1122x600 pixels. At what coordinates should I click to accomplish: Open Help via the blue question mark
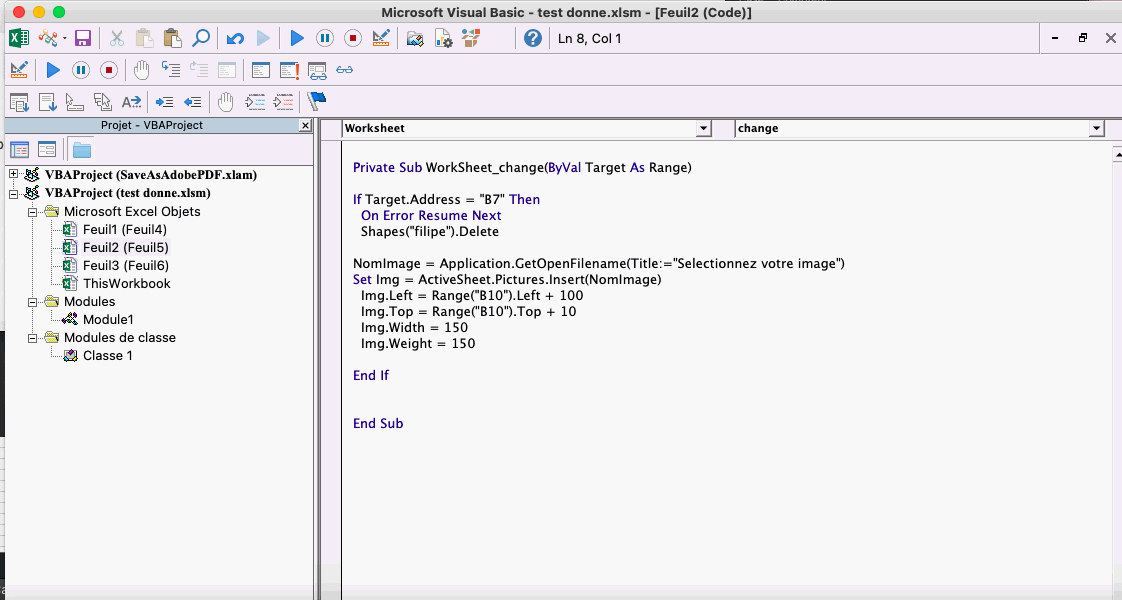(x=532, y=38)
